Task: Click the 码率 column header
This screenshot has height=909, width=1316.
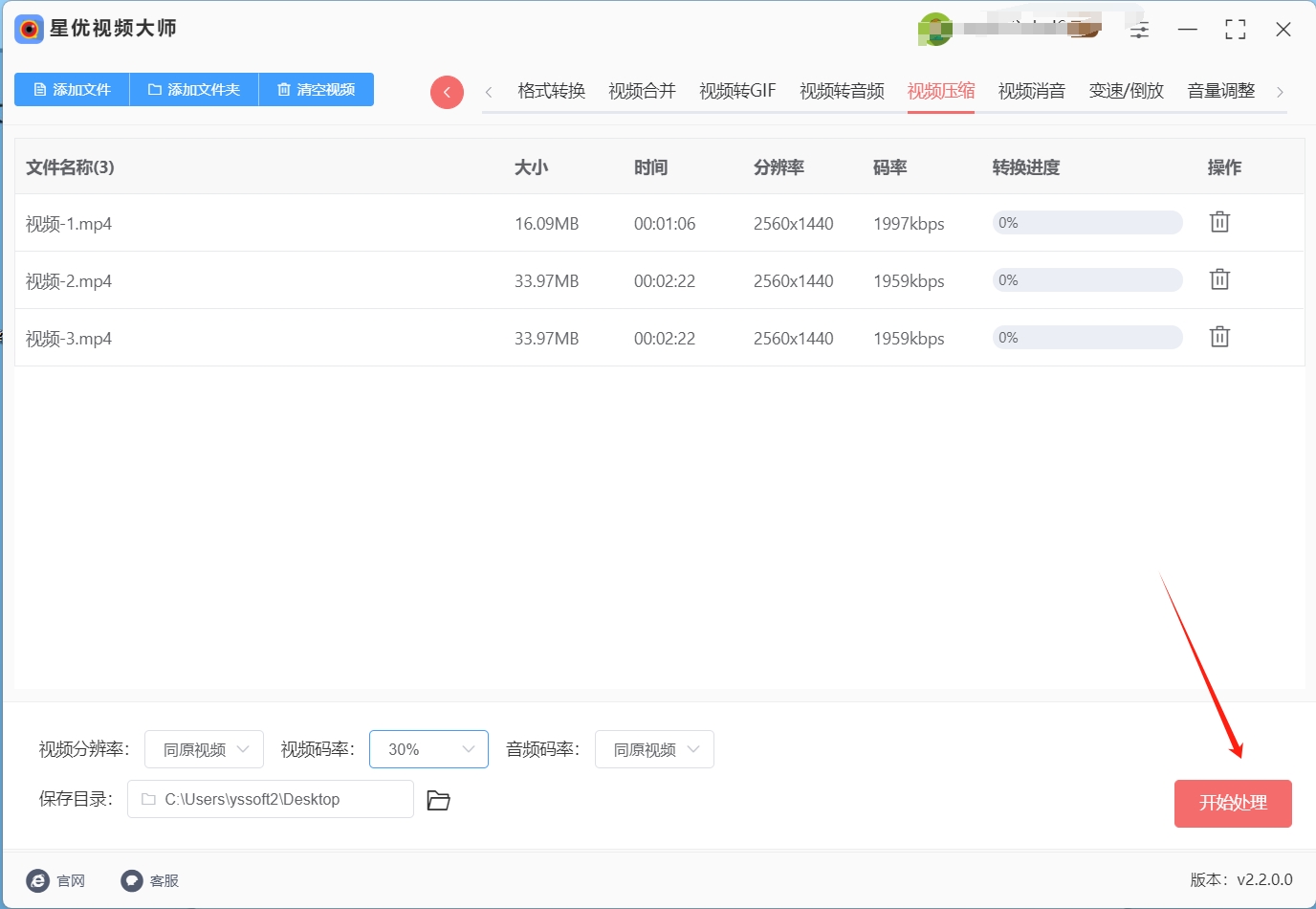Action: (889, 167)
